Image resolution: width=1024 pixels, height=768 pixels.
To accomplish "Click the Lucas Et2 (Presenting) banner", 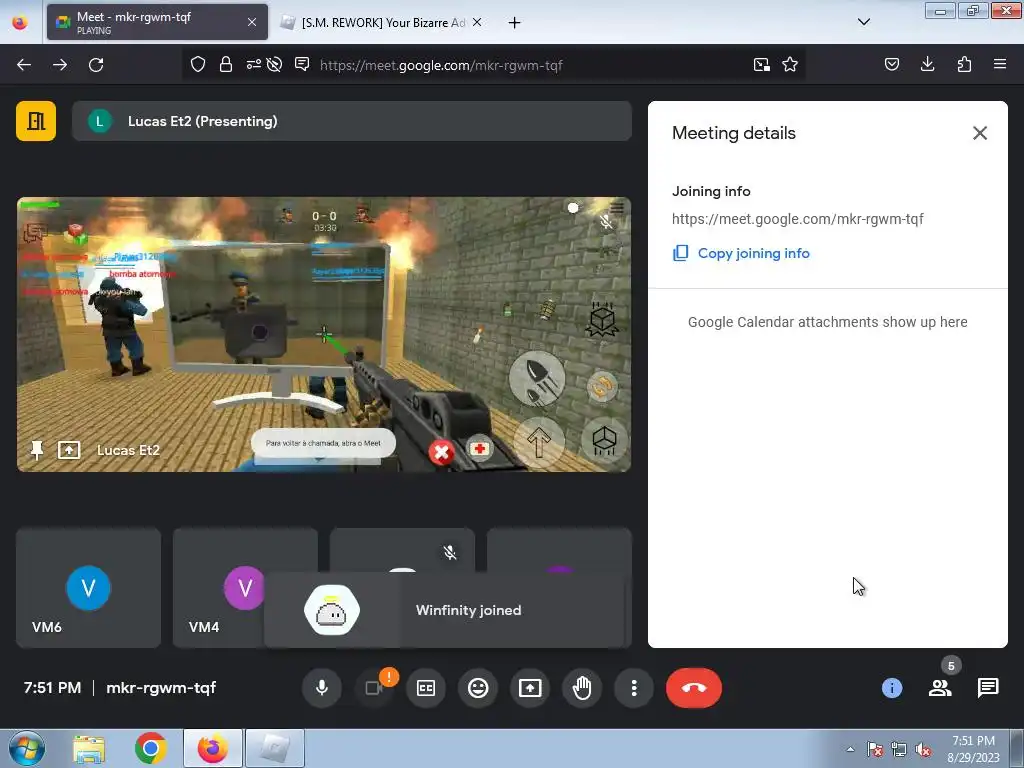I will coord(352,121).
